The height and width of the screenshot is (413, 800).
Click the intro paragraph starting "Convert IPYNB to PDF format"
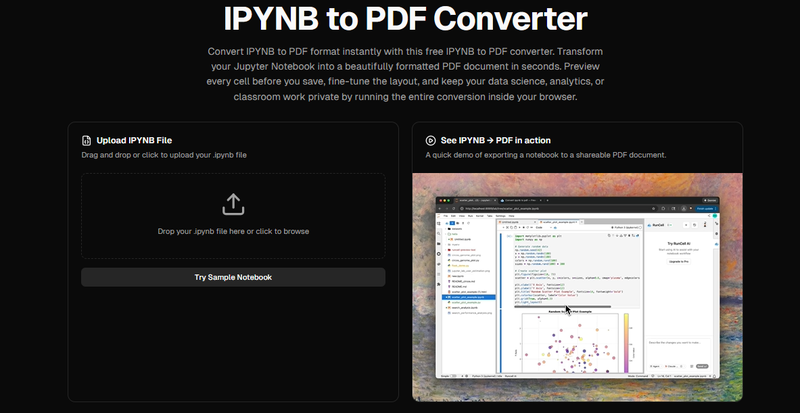pyautogui.click(x=406, y=74)
